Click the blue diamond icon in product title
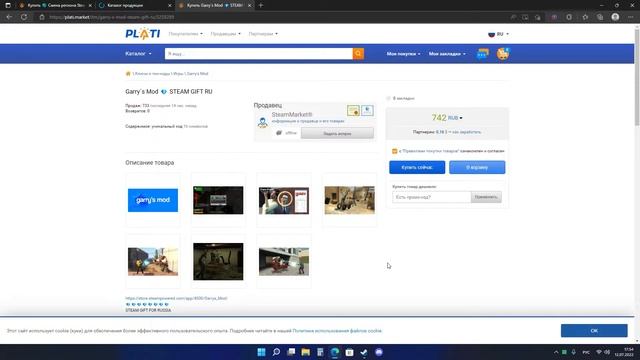This screenshot has height=360, width=640. click(x=164, y=92)
